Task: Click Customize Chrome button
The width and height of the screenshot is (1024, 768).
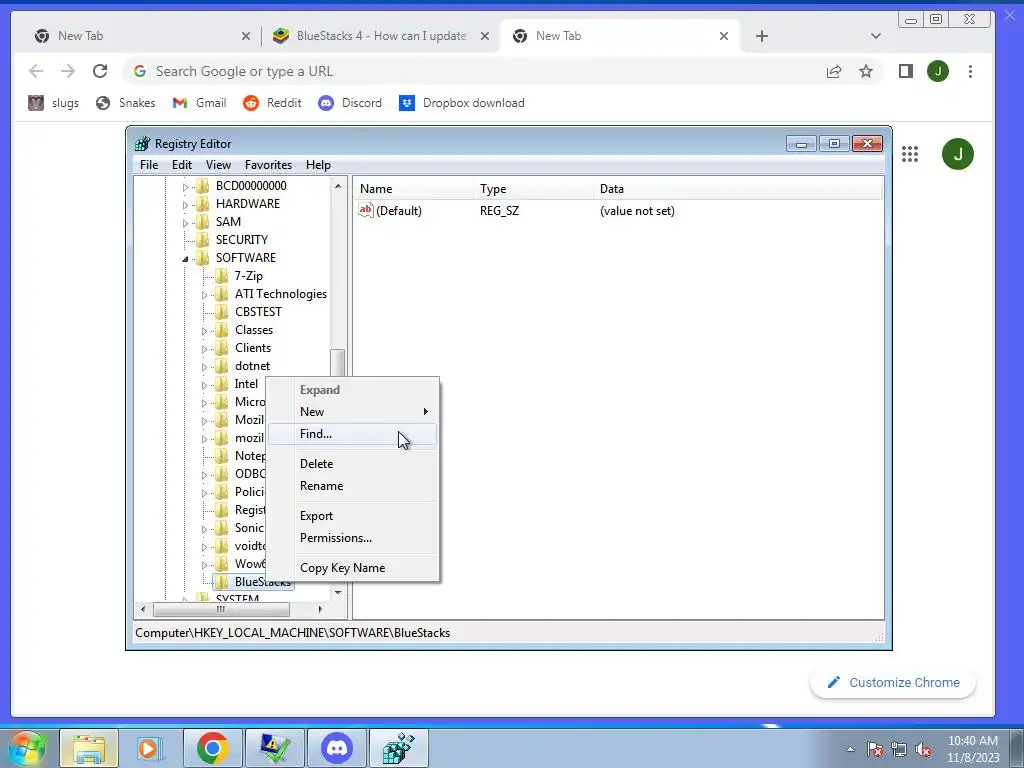Action: [x=893, y=682]
